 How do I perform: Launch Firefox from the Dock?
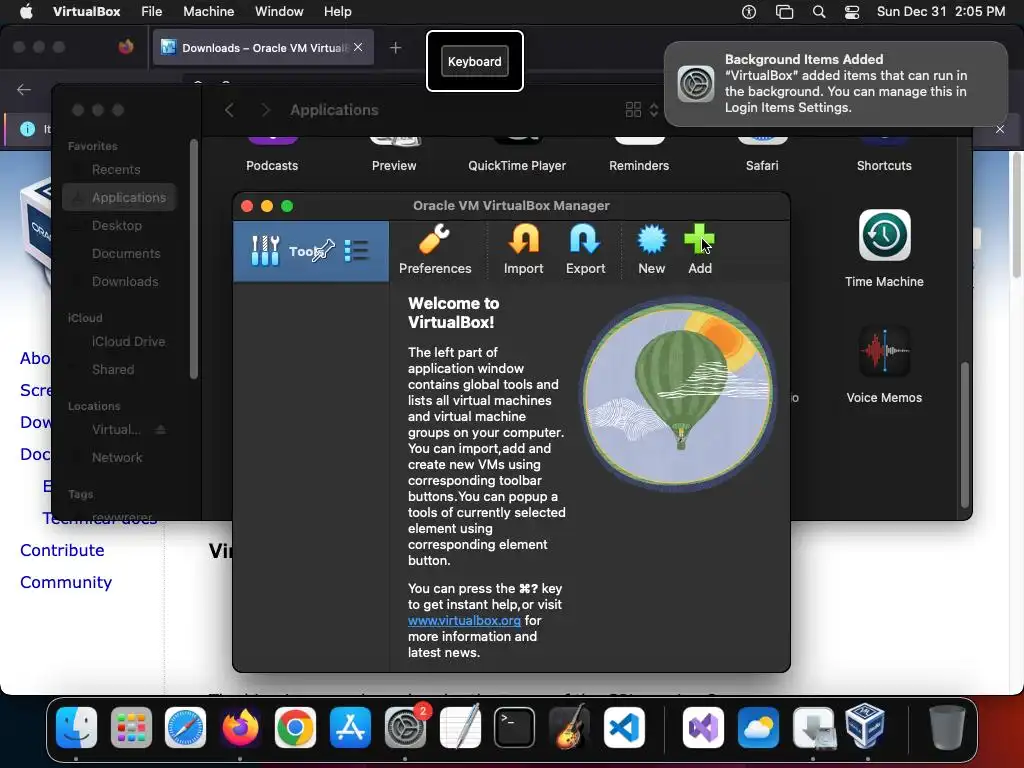[x=240, y=728]
